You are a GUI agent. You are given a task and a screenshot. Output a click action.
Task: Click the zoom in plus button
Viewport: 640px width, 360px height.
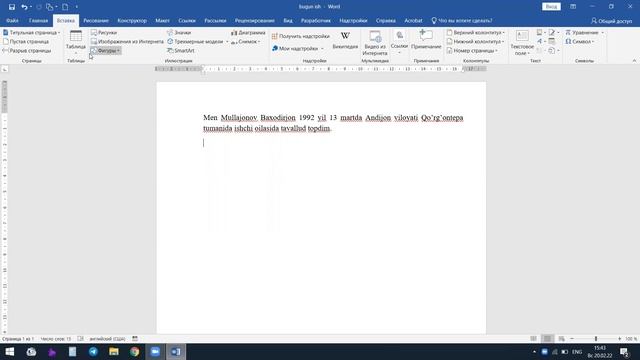620,339
